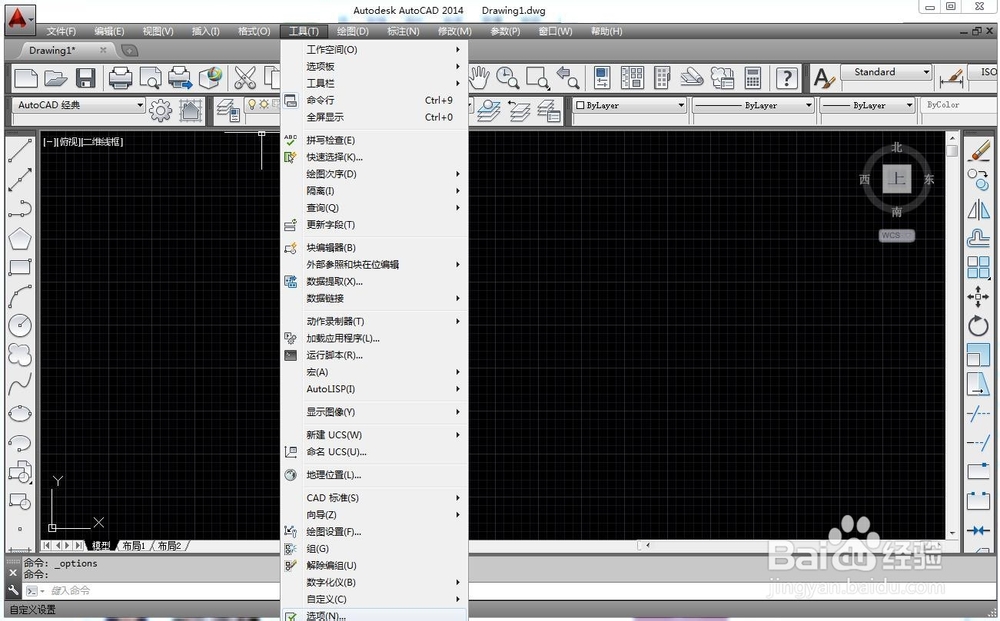Image resolution: width=1000 pixels, height=621 pixels.
Task: Select the Rotate modify tool
Action: (x=978, y=326)
